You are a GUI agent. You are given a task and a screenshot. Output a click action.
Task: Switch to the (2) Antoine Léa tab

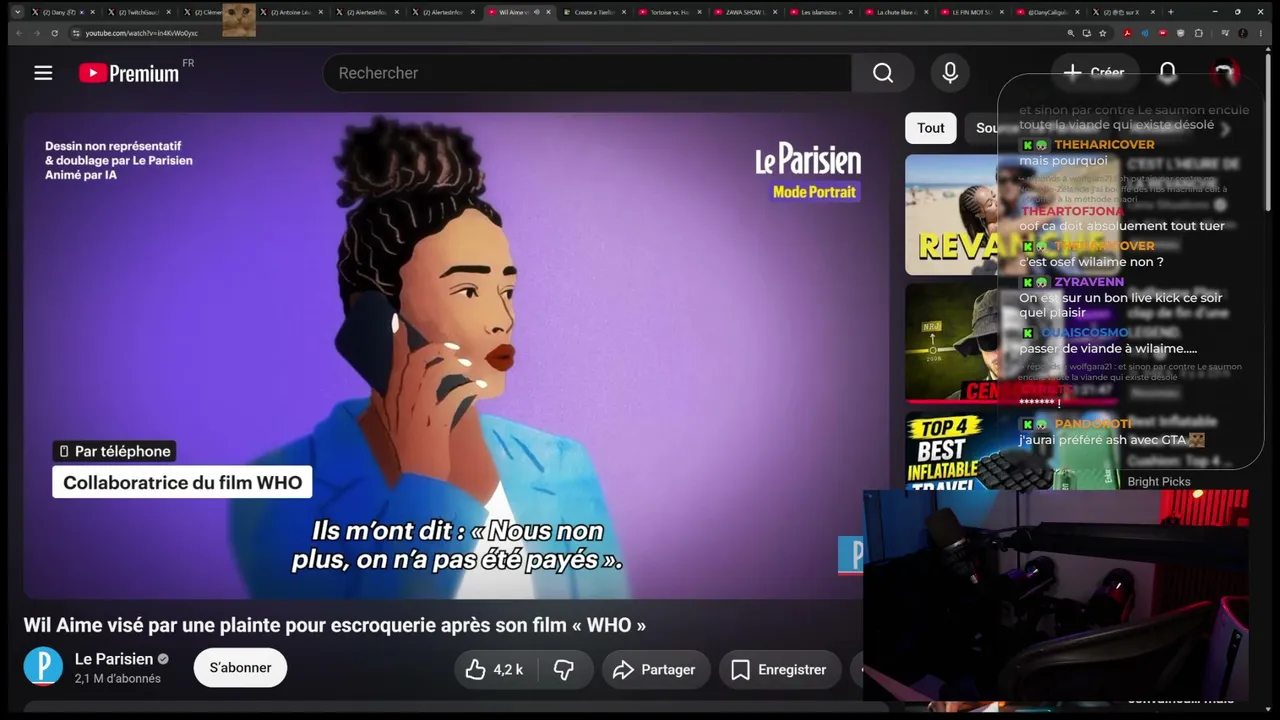coord(290,12)
